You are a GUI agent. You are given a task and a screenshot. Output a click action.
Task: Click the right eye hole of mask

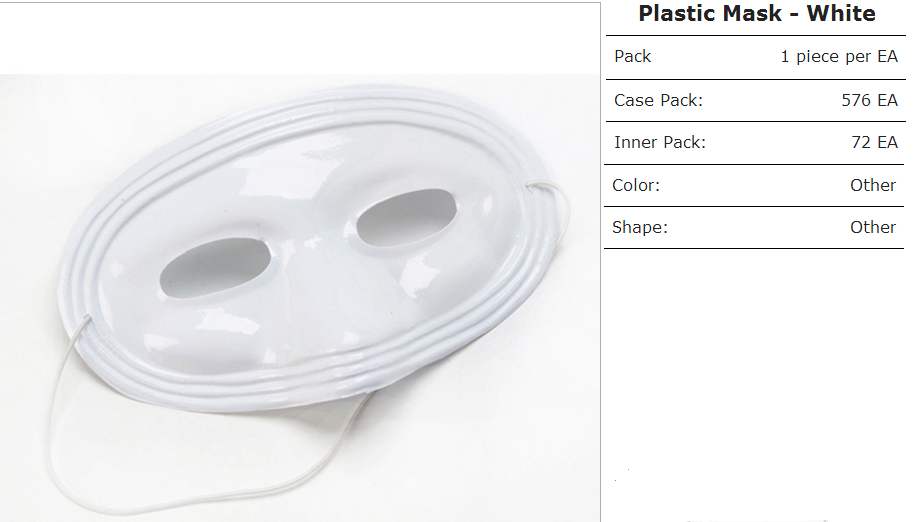pos(407,218)
